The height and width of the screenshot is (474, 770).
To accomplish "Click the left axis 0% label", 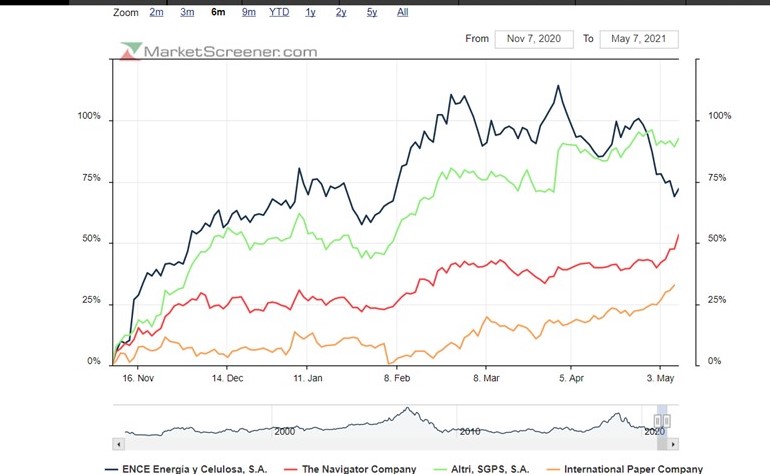I will (94, 361).
